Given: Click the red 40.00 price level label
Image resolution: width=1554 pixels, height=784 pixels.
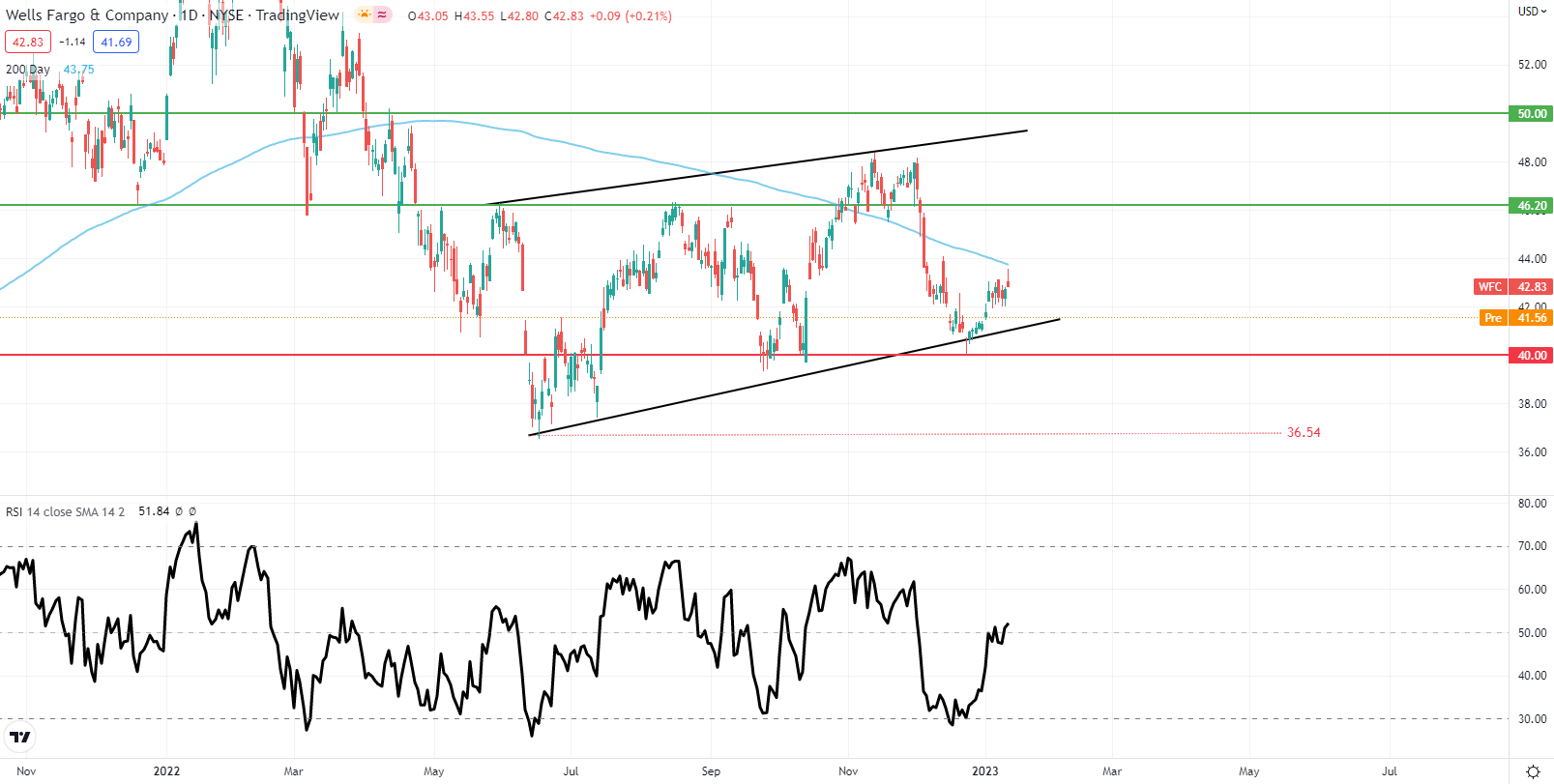Looking at the screenshot, I should [1531, 355].
